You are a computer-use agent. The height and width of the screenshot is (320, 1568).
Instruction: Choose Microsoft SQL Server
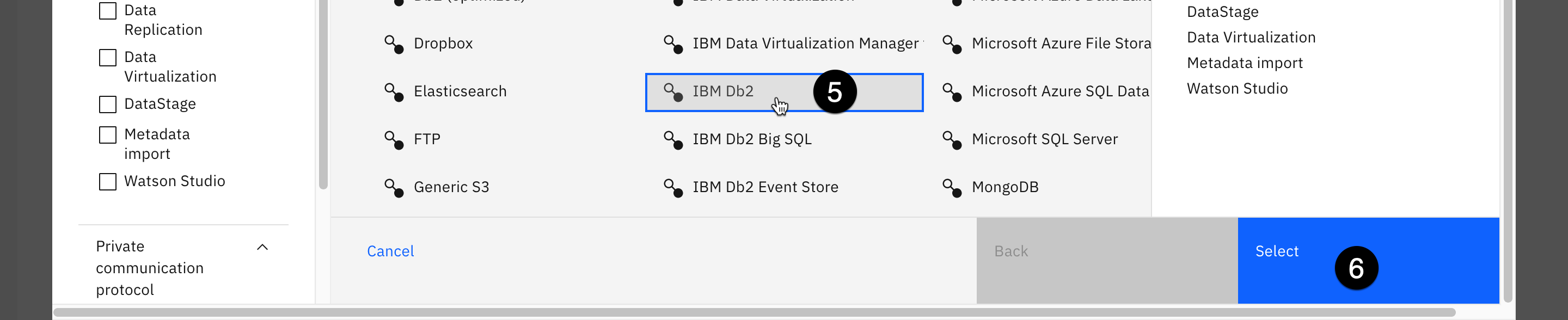coord(1045,139)
